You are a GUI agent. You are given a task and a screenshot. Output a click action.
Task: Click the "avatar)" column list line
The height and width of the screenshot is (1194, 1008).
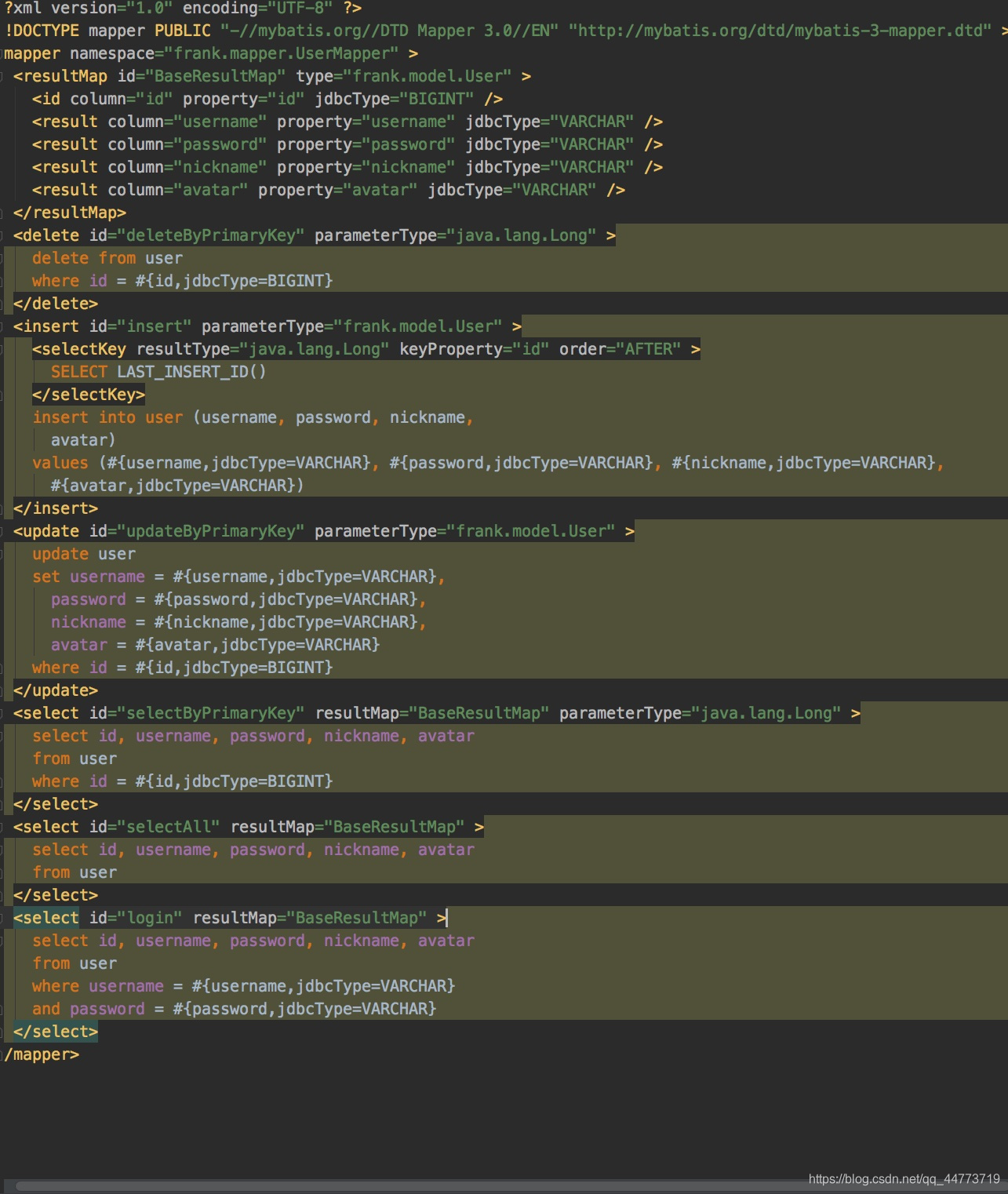point(84,440)
